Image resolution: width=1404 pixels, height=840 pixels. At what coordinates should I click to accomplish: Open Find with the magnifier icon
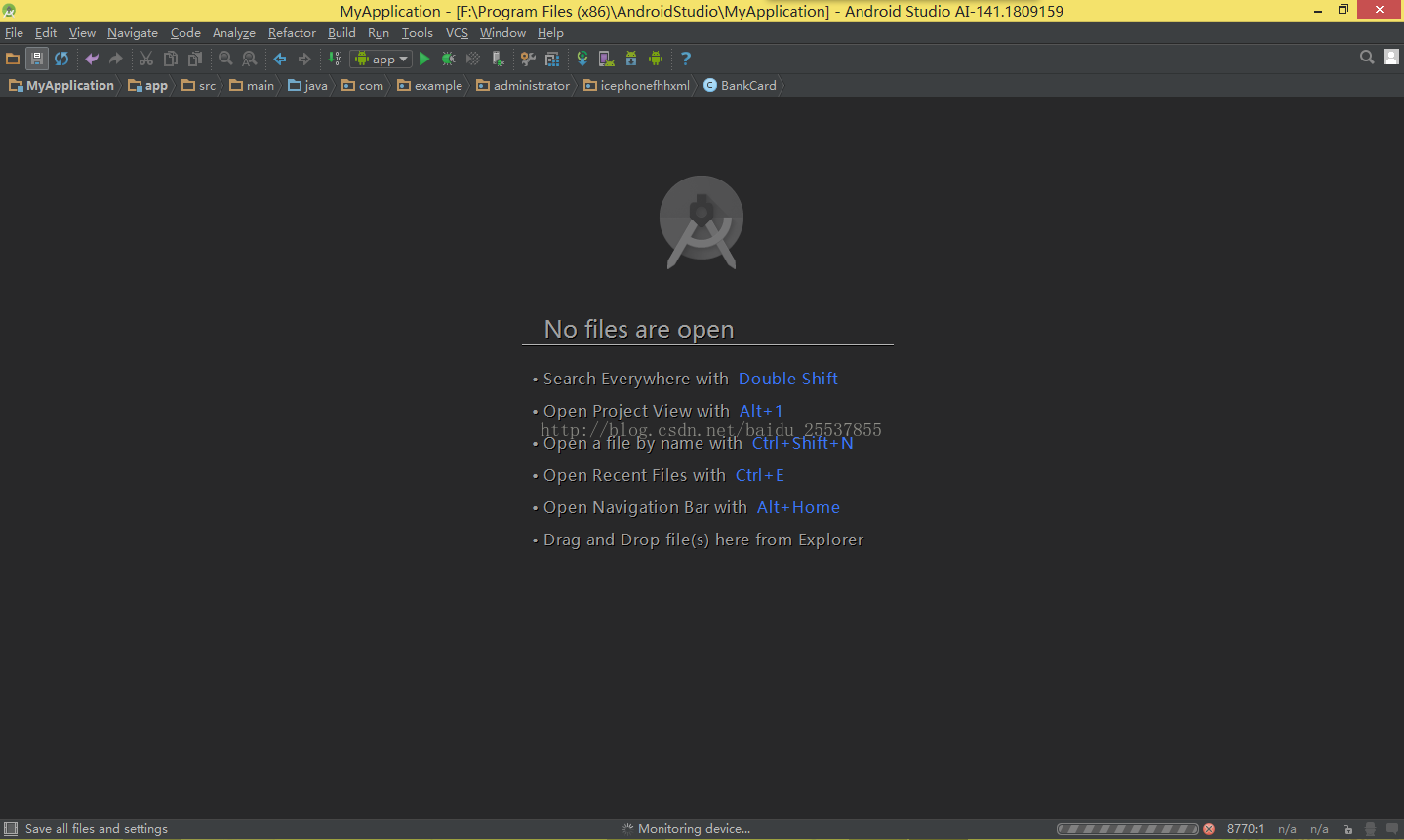[x=225, y=59]
